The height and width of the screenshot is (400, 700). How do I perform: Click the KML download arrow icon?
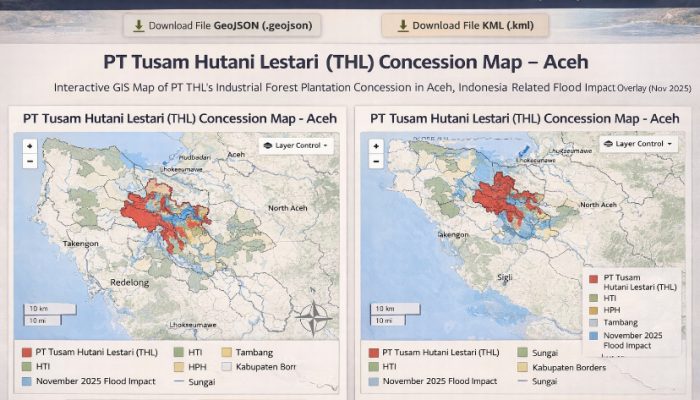(403, 26)
